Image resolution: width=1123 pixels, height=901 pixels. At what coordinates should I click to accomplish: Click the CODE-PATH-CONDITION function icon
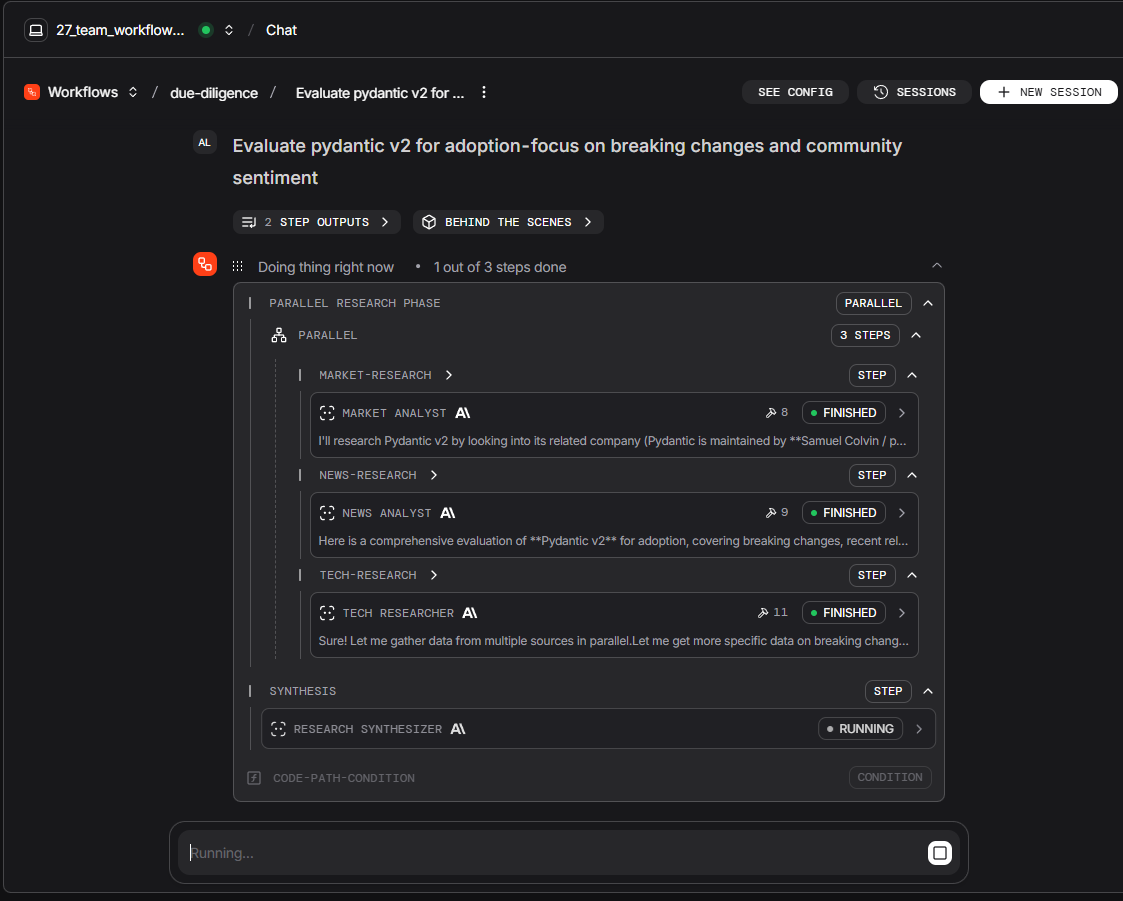(254, 778)
